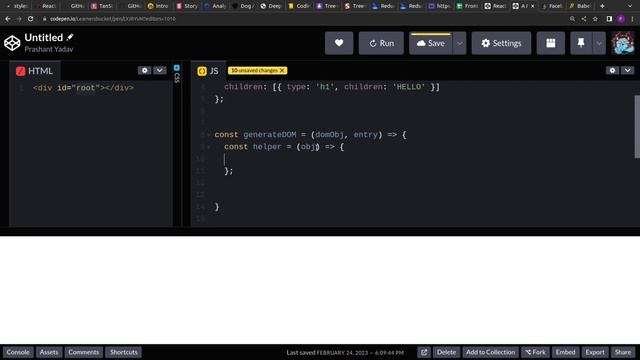Change editor view layout icon
Screen dimensions: 640x360
pos(551,43)
